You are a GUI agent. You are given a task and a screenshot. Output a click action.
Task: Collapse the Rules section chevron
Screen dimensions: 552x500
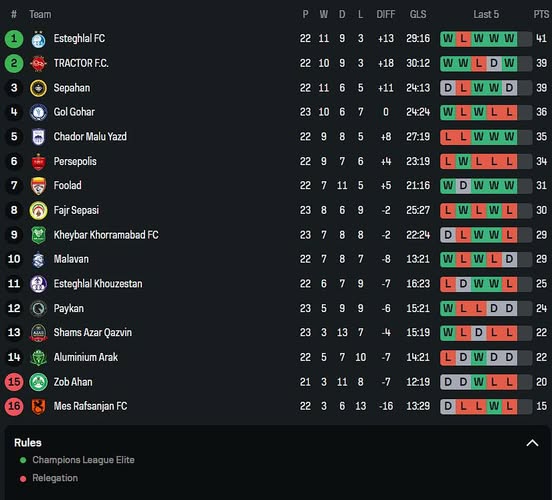(x=532, y=443)
